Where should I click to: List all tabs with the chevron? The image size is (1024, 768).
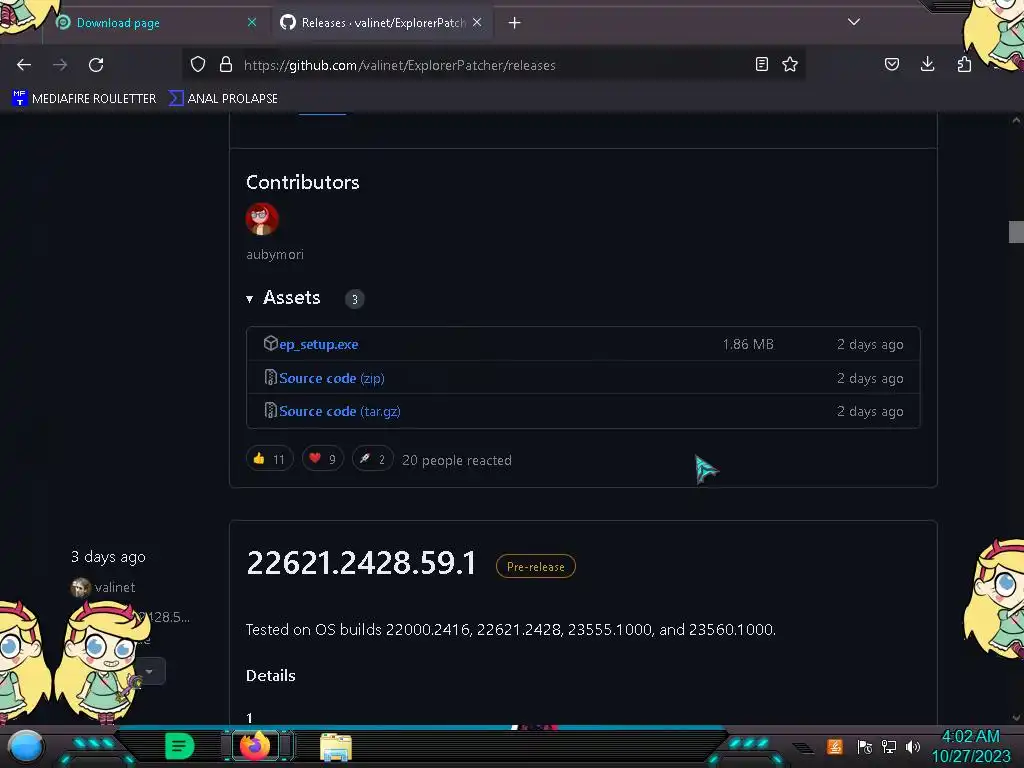(x=854, y=22)
